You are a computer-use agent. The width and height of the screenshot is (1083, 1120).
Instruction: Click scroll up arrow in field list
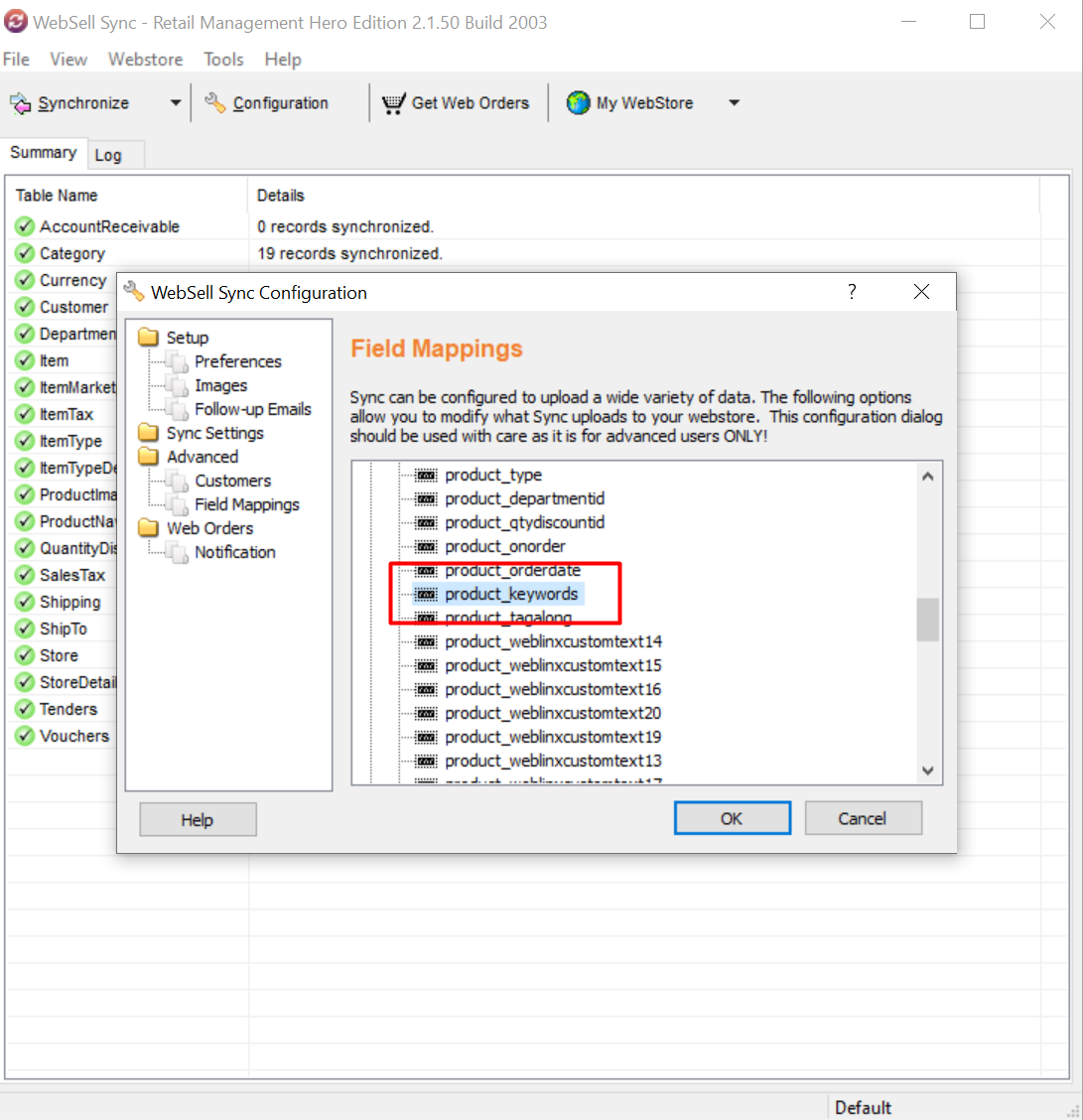(x=927, y=477)
